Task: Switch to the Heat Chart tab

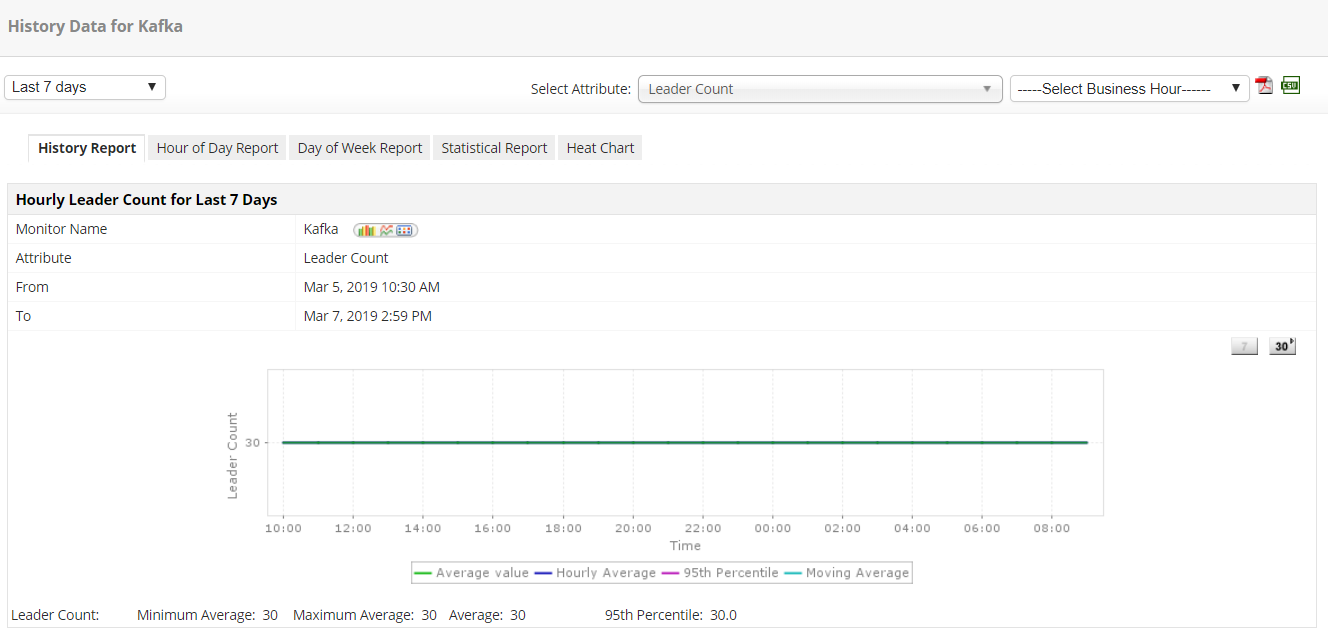Action: point(599,147)
